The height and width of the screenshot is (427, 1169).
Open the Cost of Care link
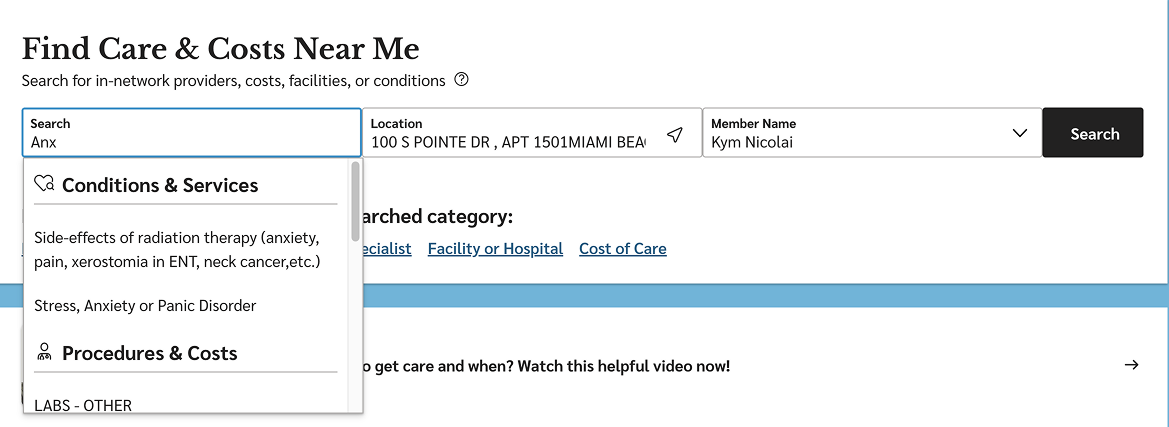coord(622,249)
